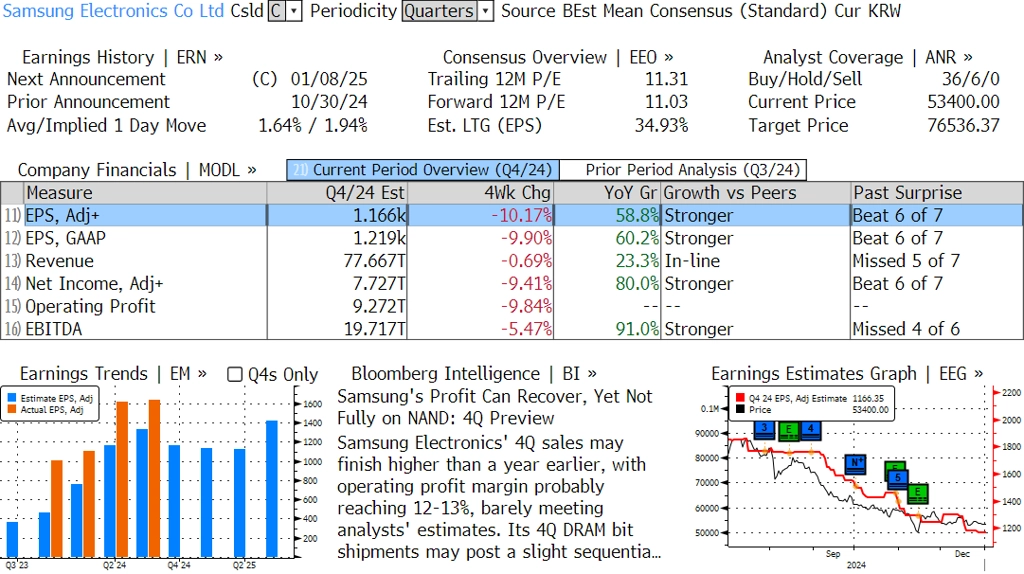
Task: Click the Trailing 12M P/E value 11.31
Action: [x=667, y=79]
